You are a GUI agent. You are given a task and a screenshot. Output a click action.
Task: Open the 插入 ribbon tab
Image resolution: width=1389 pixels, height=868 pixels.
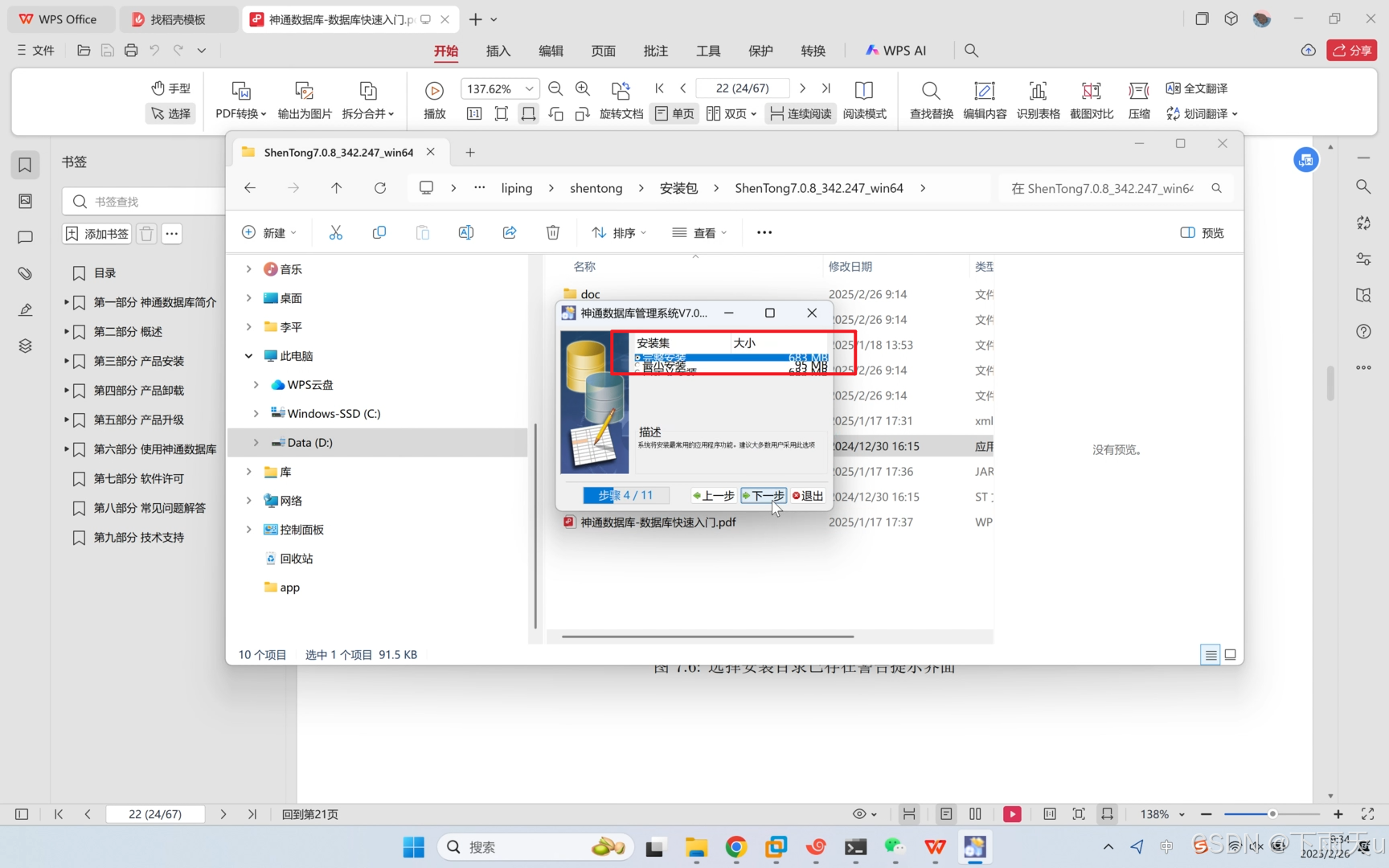[498, 51]
